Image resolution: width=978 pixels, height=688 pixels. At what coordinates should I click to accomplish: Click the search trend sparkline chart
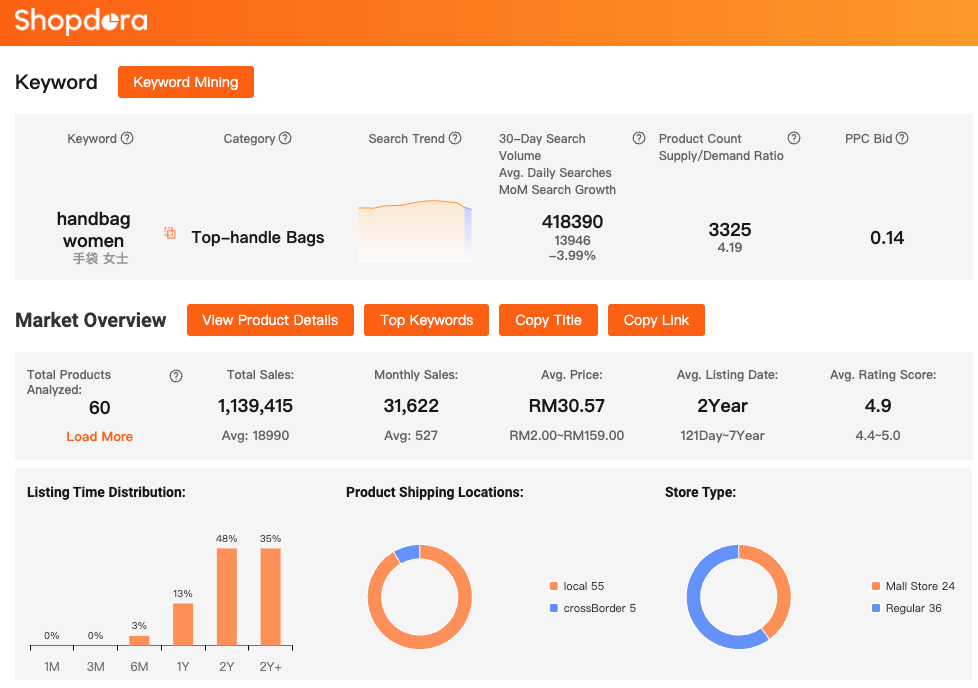click(x=414, y=232)
